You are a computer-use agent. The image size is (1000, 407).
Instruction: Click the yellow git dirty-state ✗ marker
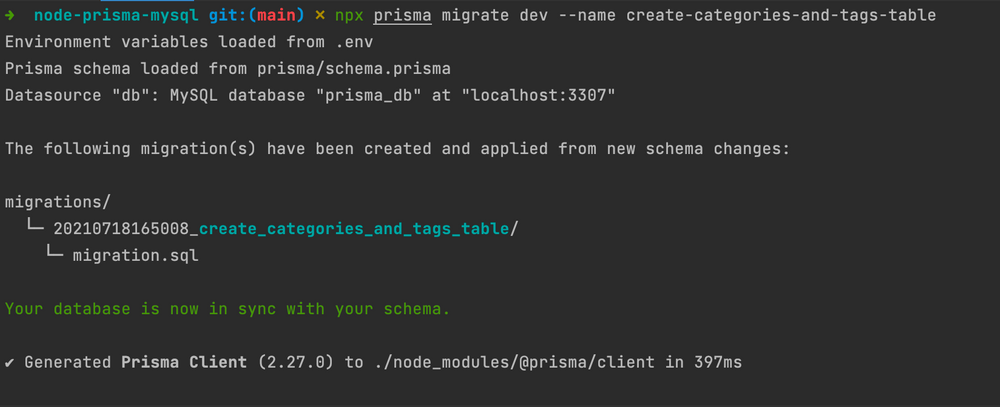point(320,16)
